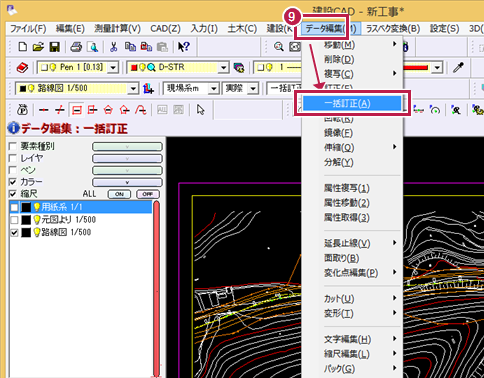484x378 pixels.
Task: Select the eyedropper tool icon
Action: tap(458, 68)
